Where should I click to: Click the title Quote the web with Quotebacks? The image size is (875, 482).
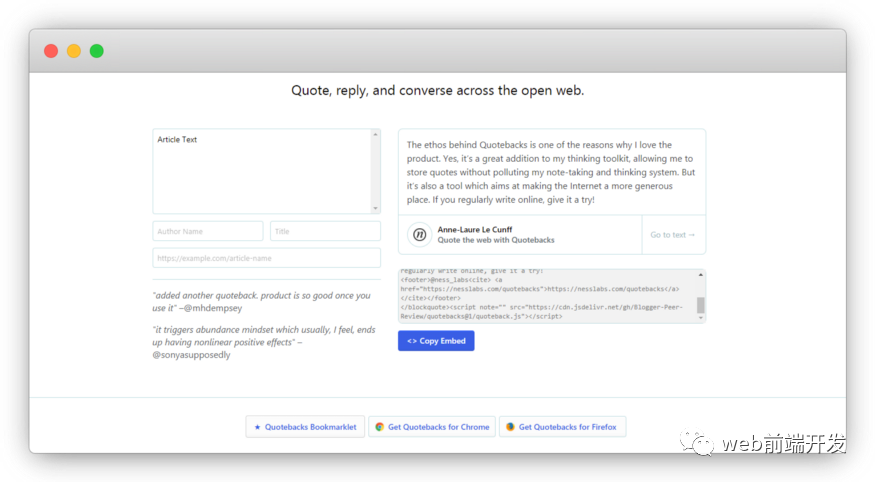coord(496,240)
